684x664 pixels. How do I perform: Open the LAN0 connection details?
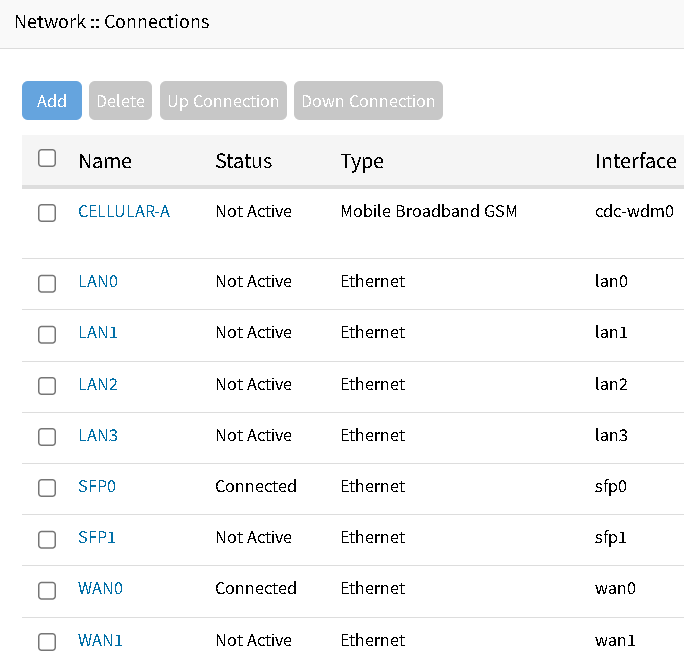pyautogui.click(x=98, y=282)
